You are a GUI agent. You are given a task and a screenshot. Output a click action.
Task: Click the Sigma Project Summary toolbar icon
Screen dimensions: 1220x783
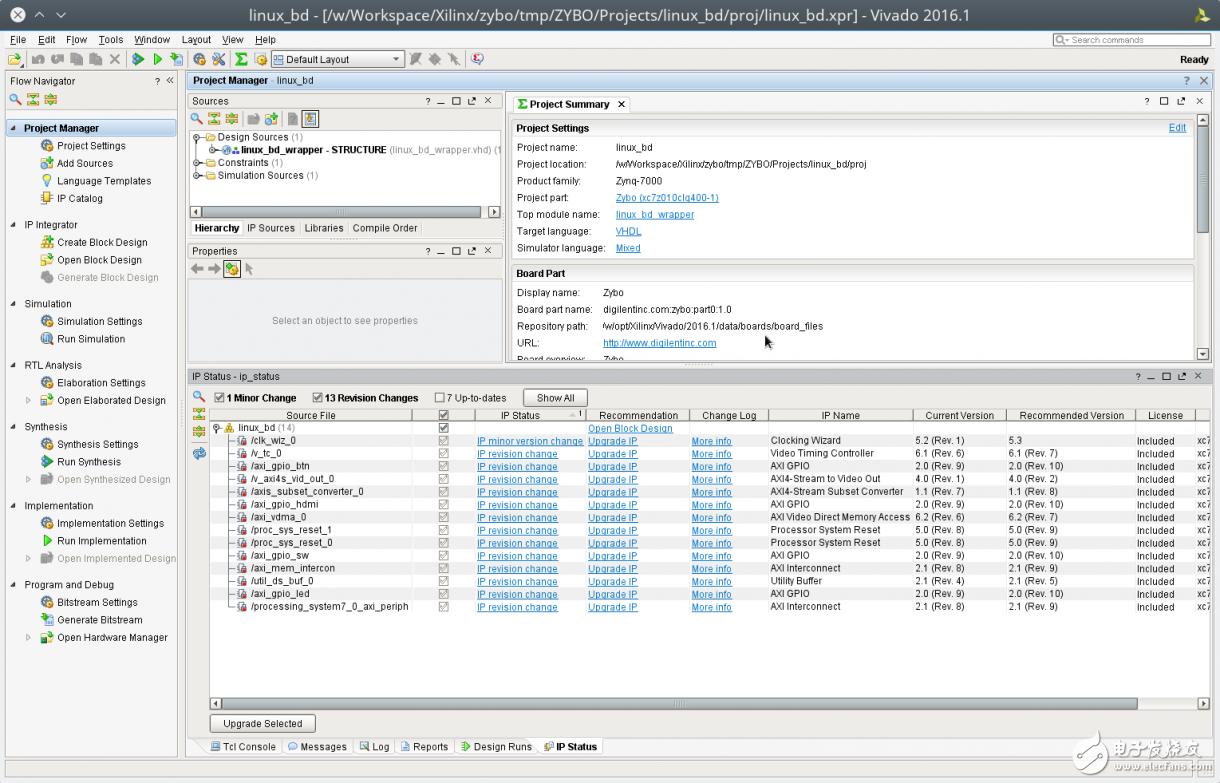click(x=241, y=60)
